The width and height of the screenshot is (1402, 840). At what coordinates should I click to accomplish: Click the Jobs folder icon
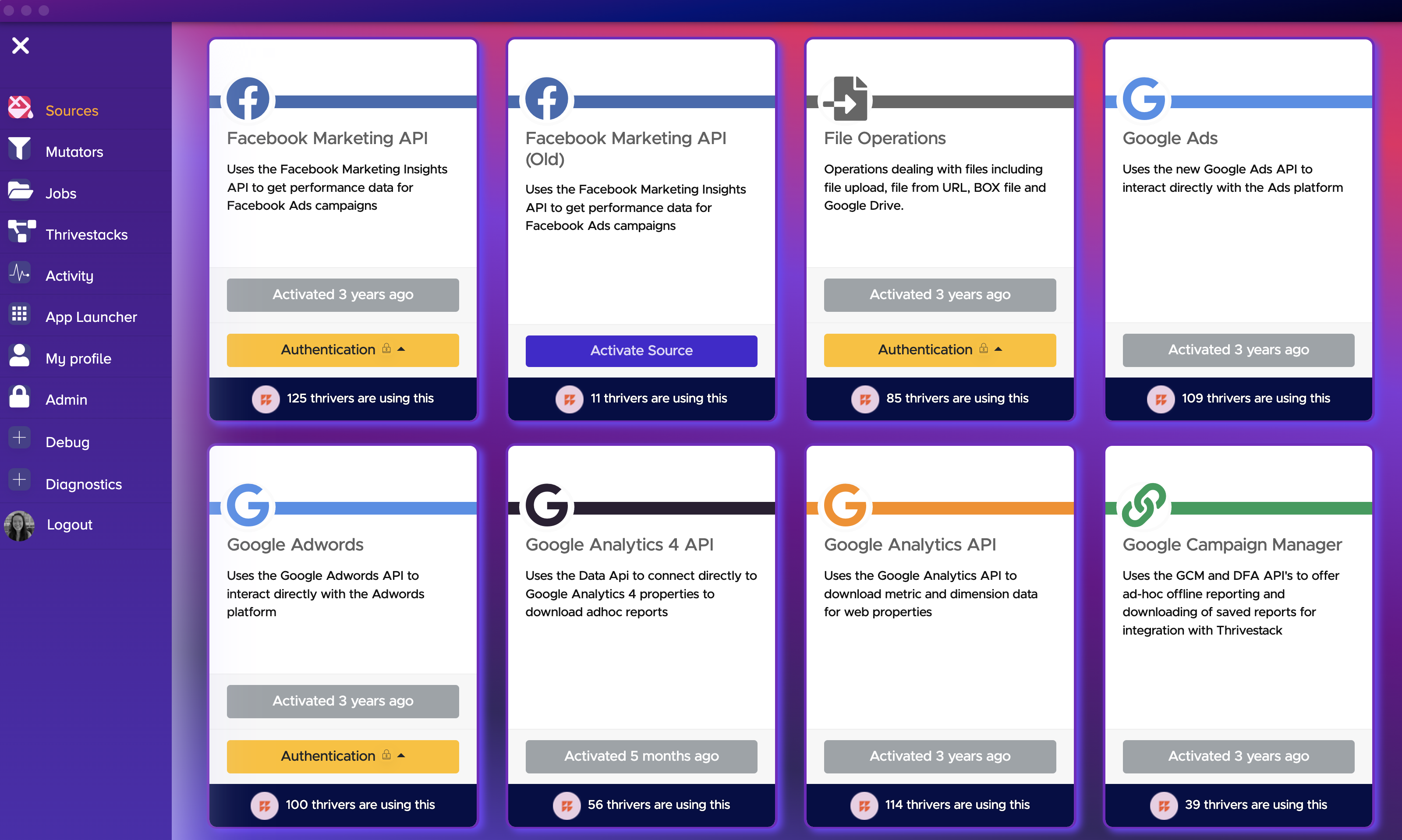(x=20, y=191)
